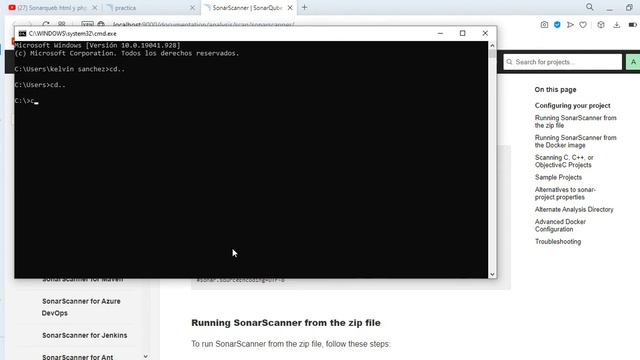
Task: Open the extensions cube icon
Action: click(x=601, y=25)
